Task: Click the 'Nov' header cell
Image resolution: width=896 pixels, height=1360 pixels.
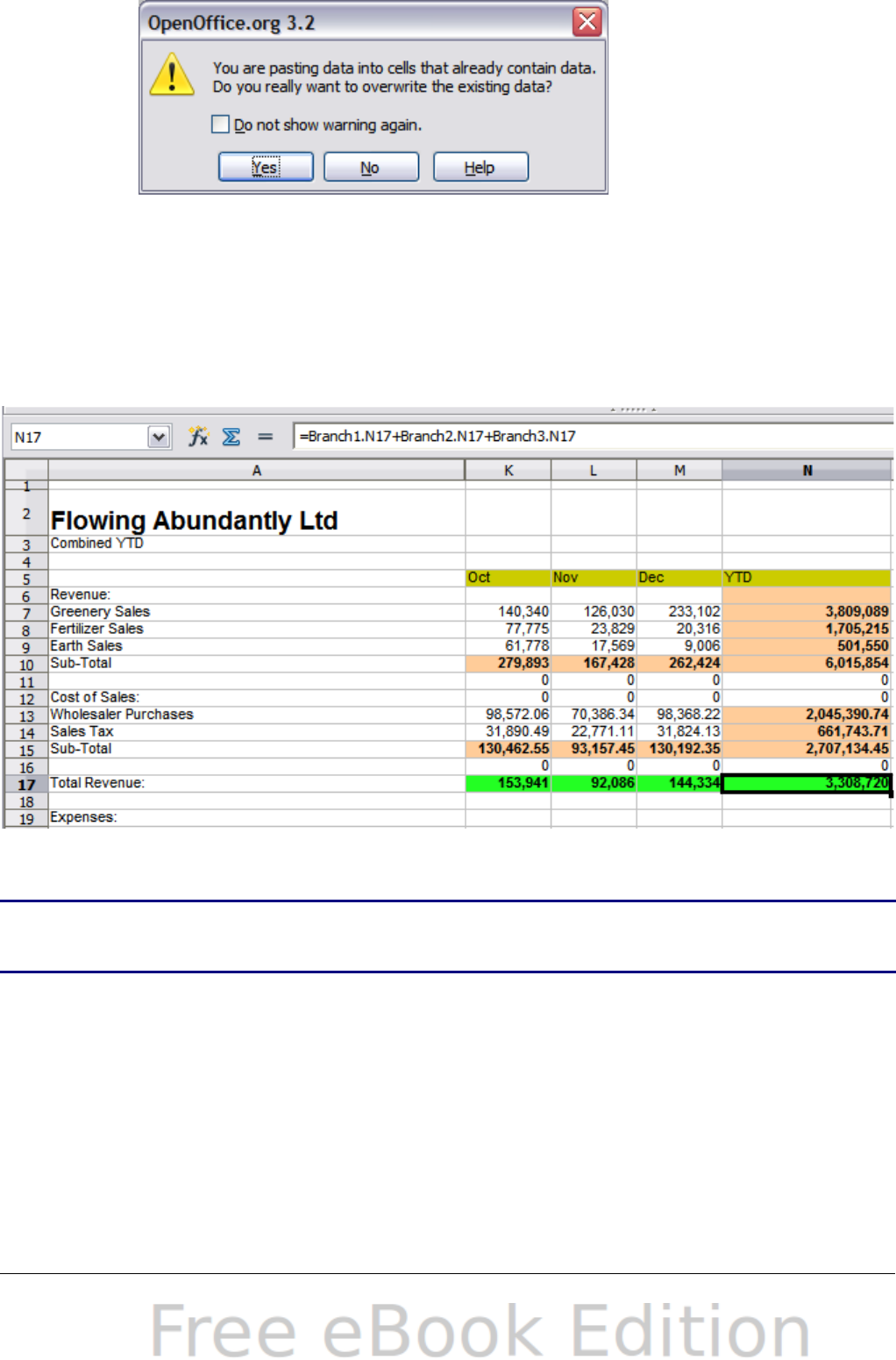Action: [x=594, y=578]
